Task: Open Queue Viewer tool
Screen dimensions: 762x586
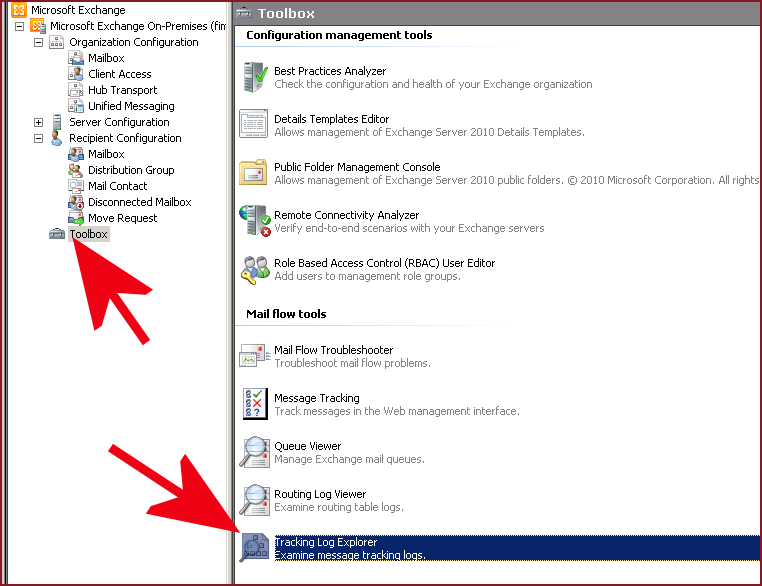Action: click(x=308, y=446)
